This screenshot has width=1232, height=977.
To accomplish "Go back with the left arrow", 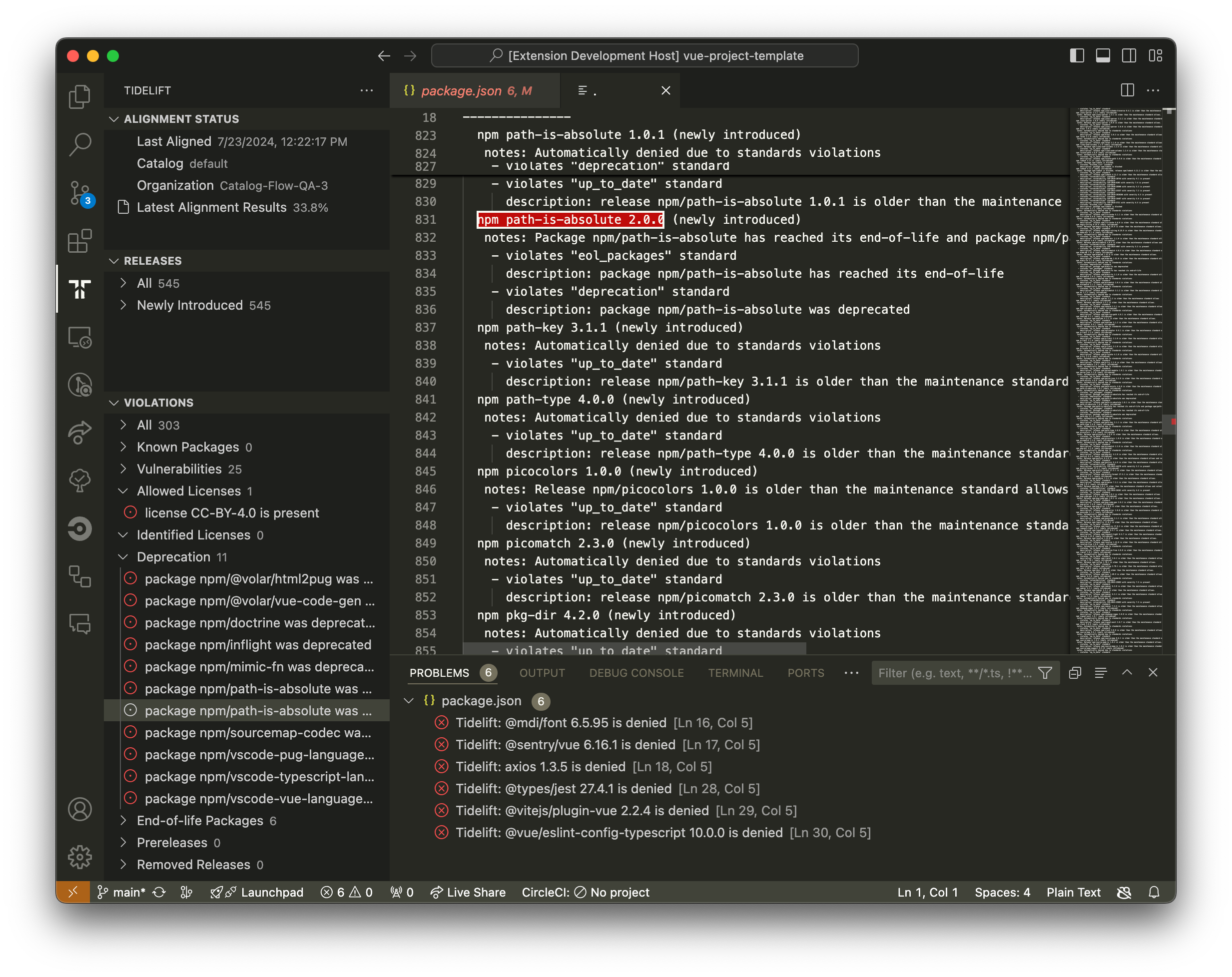I will (384, 55).
